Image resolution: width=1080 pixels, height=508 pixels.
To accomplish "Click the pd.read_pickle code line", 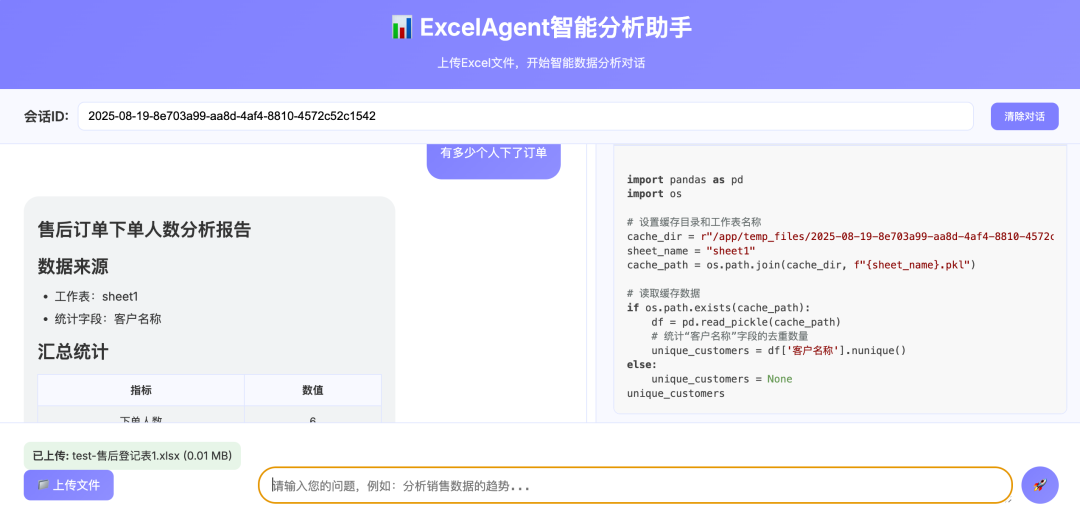I will [x=746, y=322].
